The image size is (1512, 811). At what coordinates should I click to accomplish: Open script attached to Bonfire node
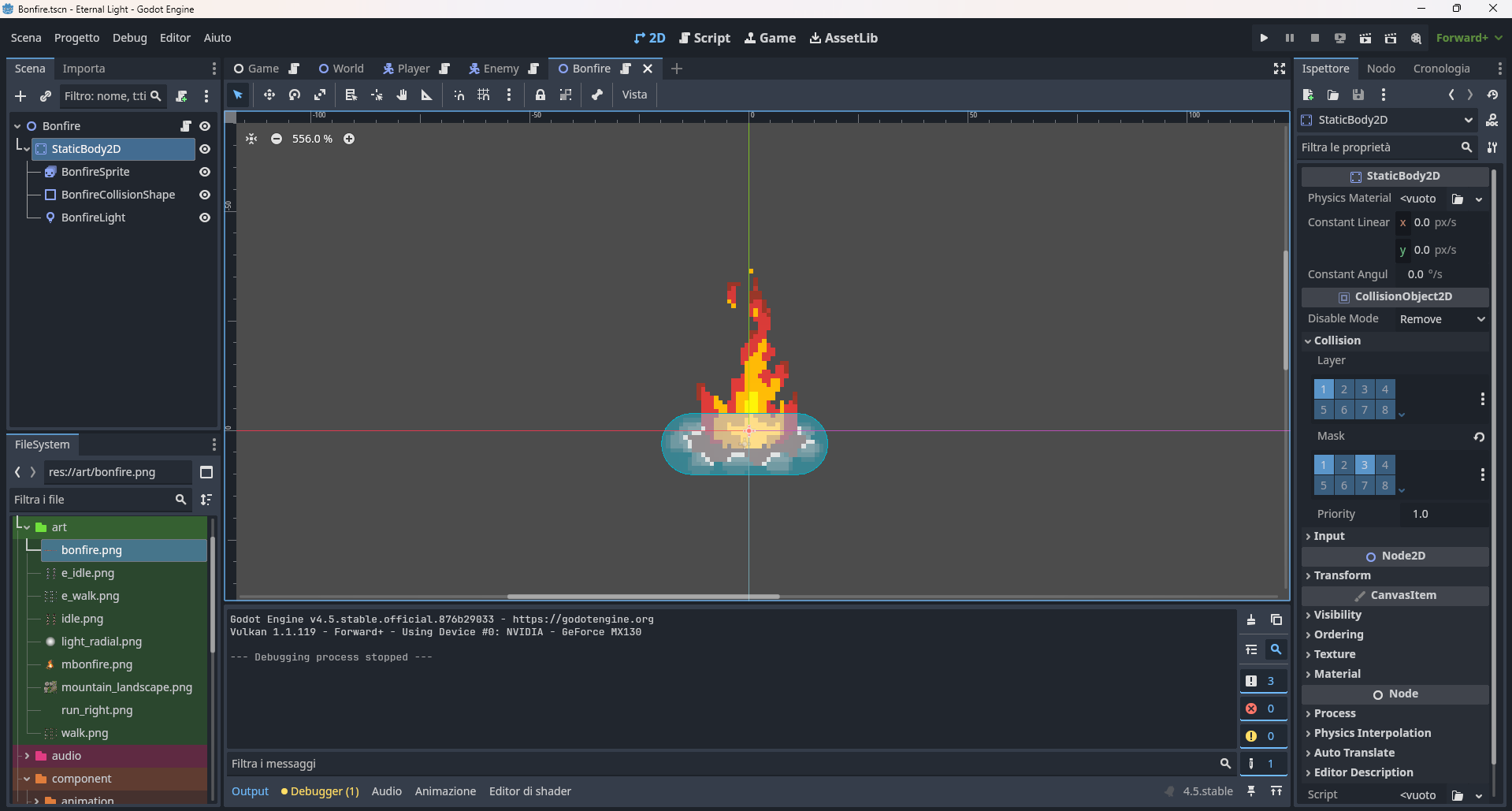point(186,126)
